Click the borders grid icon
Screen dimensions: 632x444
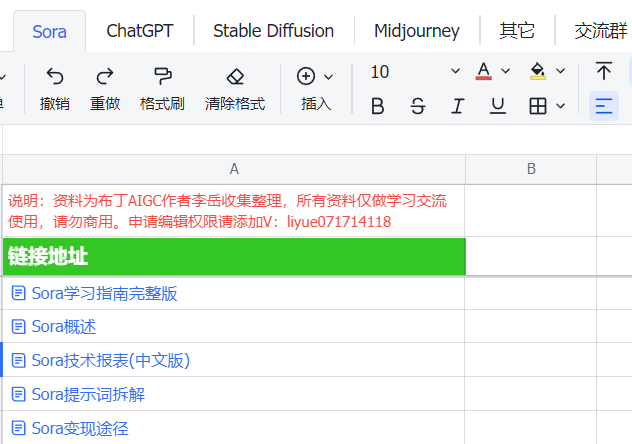coord(538,106)
